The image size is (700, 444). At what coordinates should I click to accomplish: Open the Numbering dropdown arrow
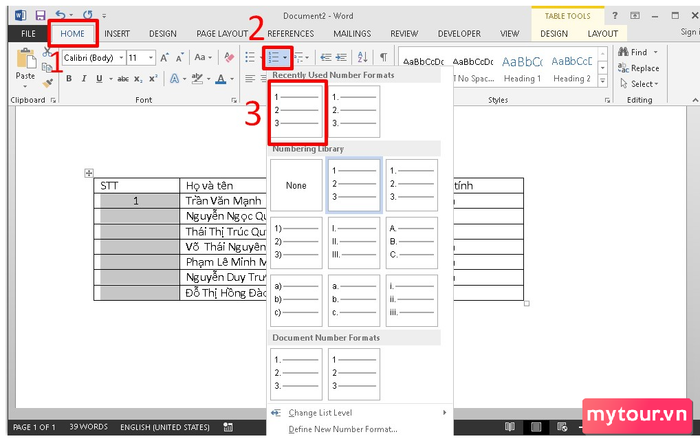285,58
